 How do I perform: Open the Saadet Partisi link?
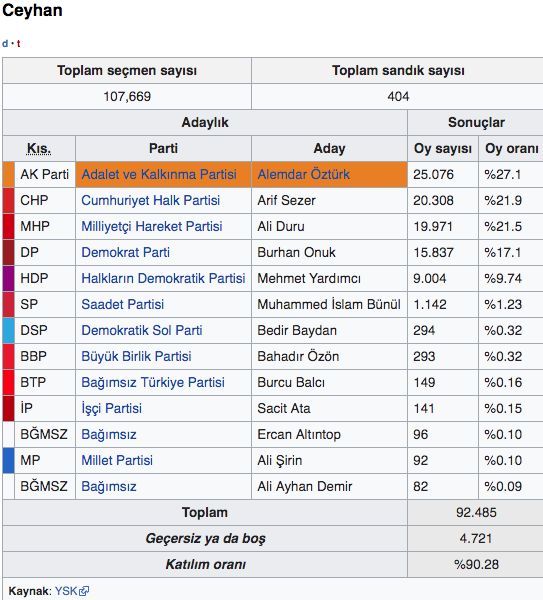point(123,305)
